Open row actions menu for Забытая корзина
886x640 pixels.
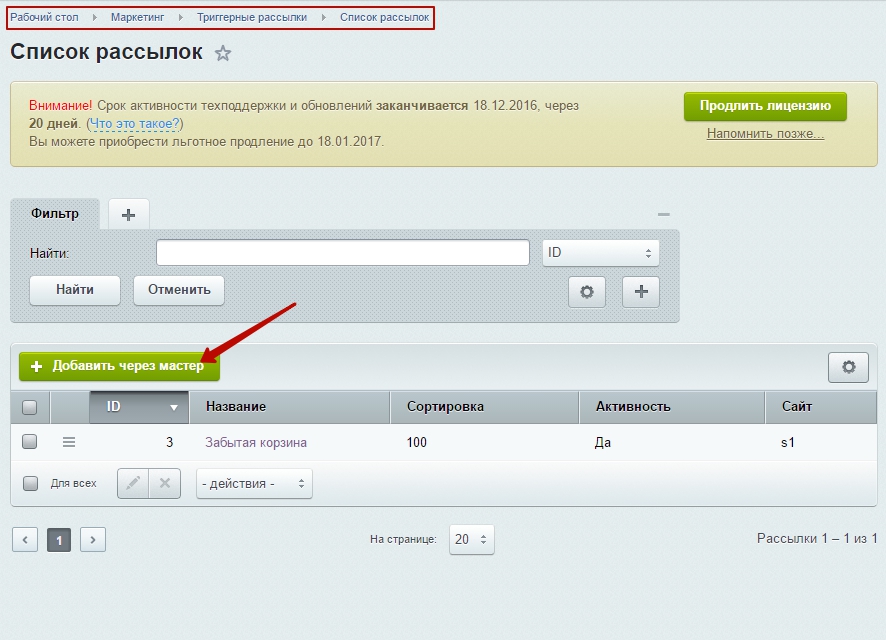[69, 442]
